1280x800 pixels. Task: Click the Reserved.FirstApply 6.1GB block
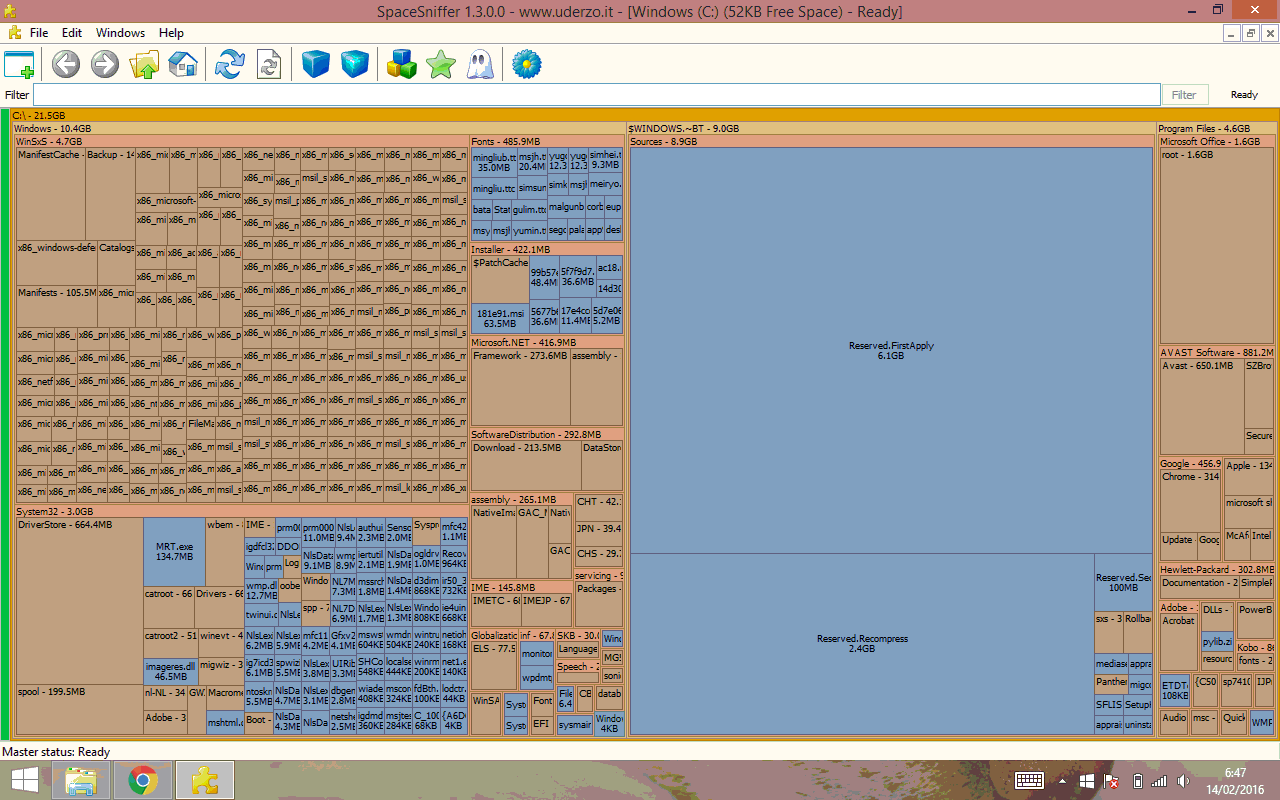coord(891,351)
